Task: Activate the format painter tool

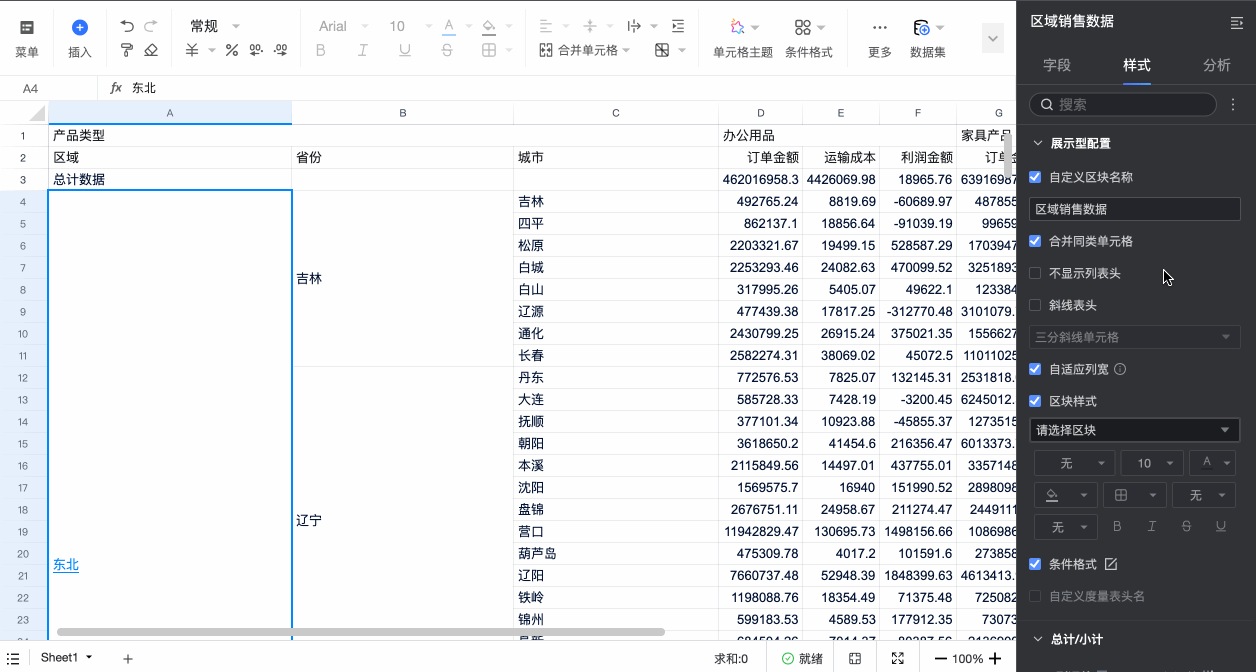Action: (x=127, y=50)
